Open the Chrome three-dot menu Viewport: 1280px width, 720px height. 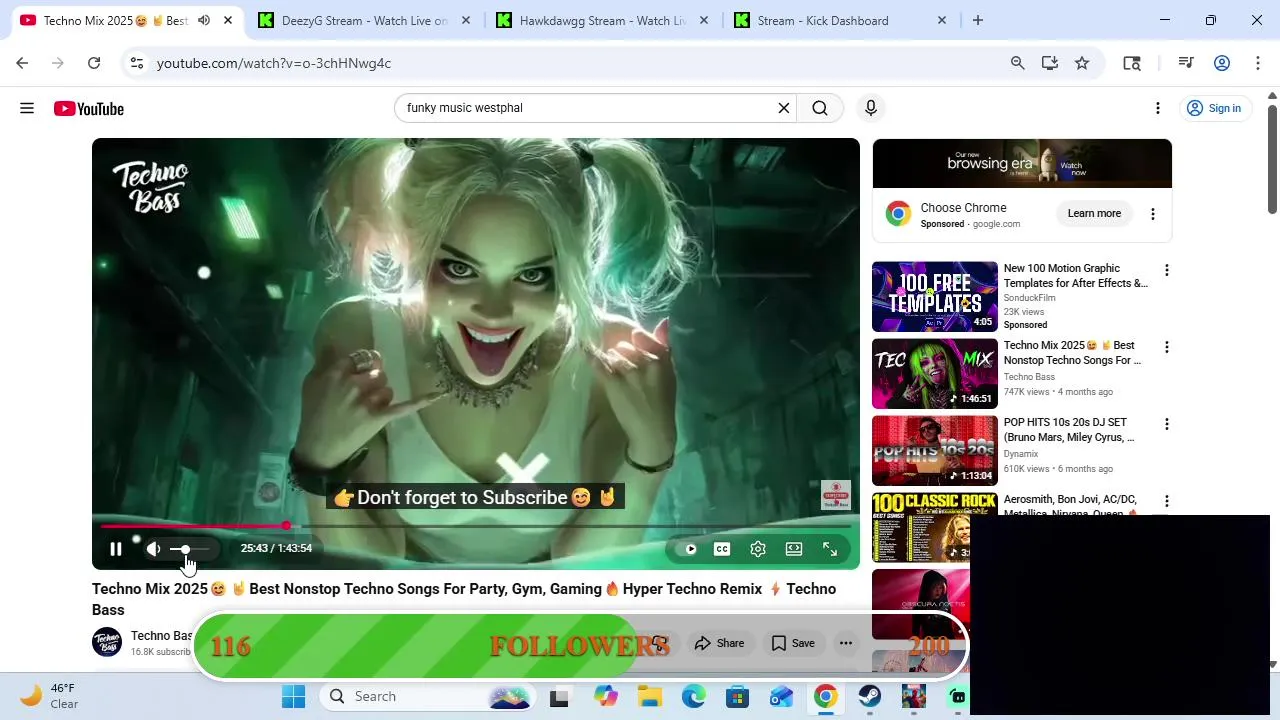tap(1258, 63)
